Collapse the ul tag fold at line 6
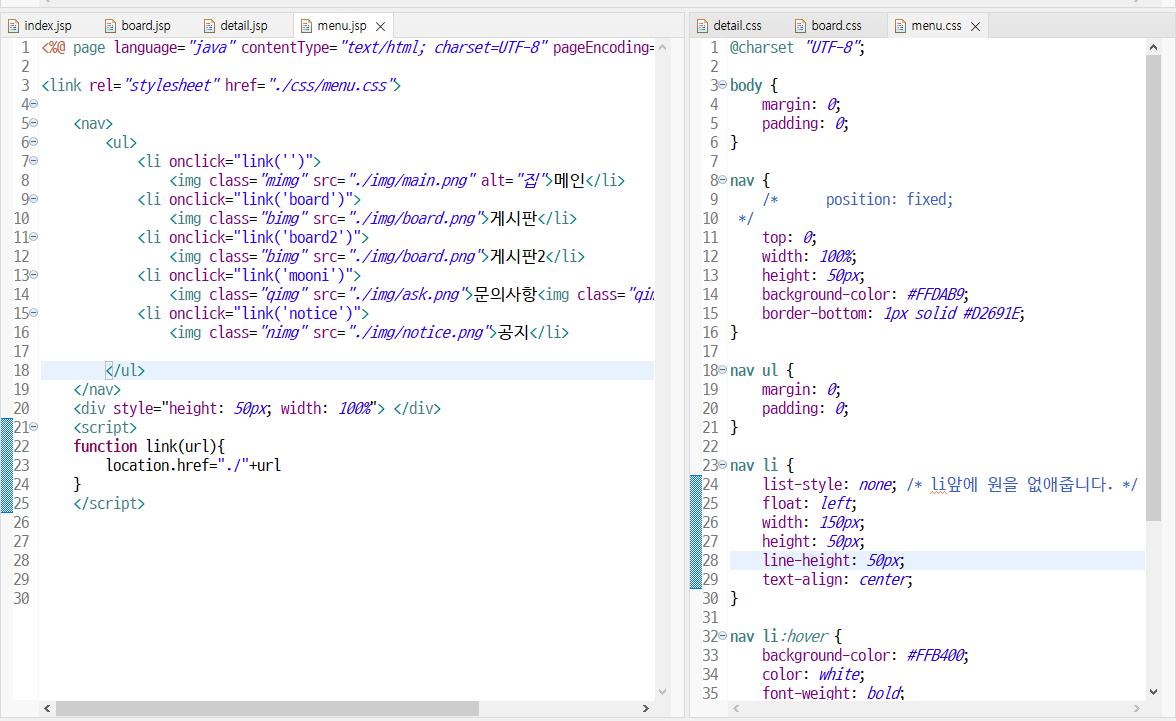Screen dimensions: 1176x721 [x=34, y=142]
